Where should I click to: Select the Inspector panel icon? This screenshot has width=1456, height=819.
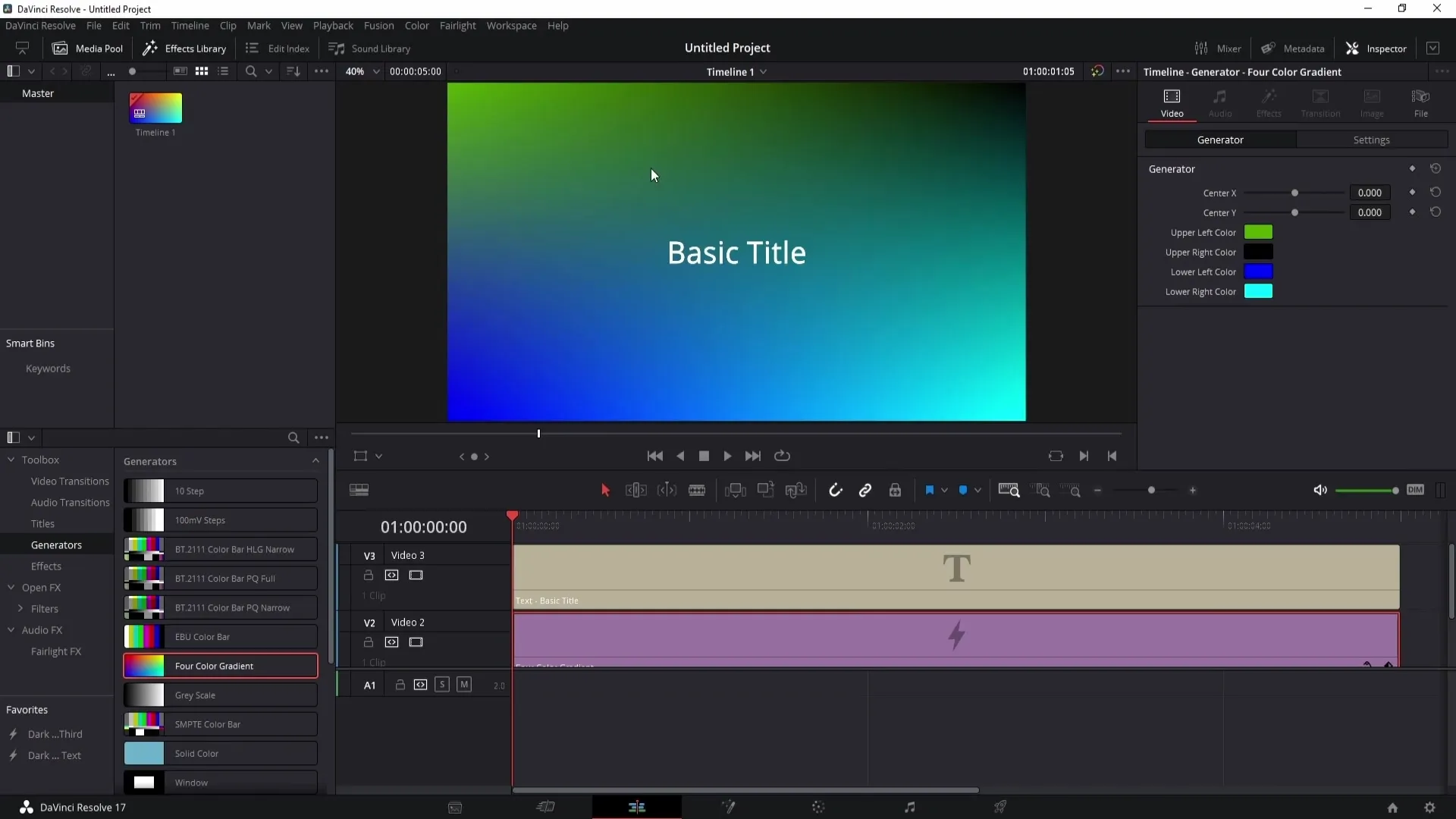pyautogui.click(x=1352, y=47)
